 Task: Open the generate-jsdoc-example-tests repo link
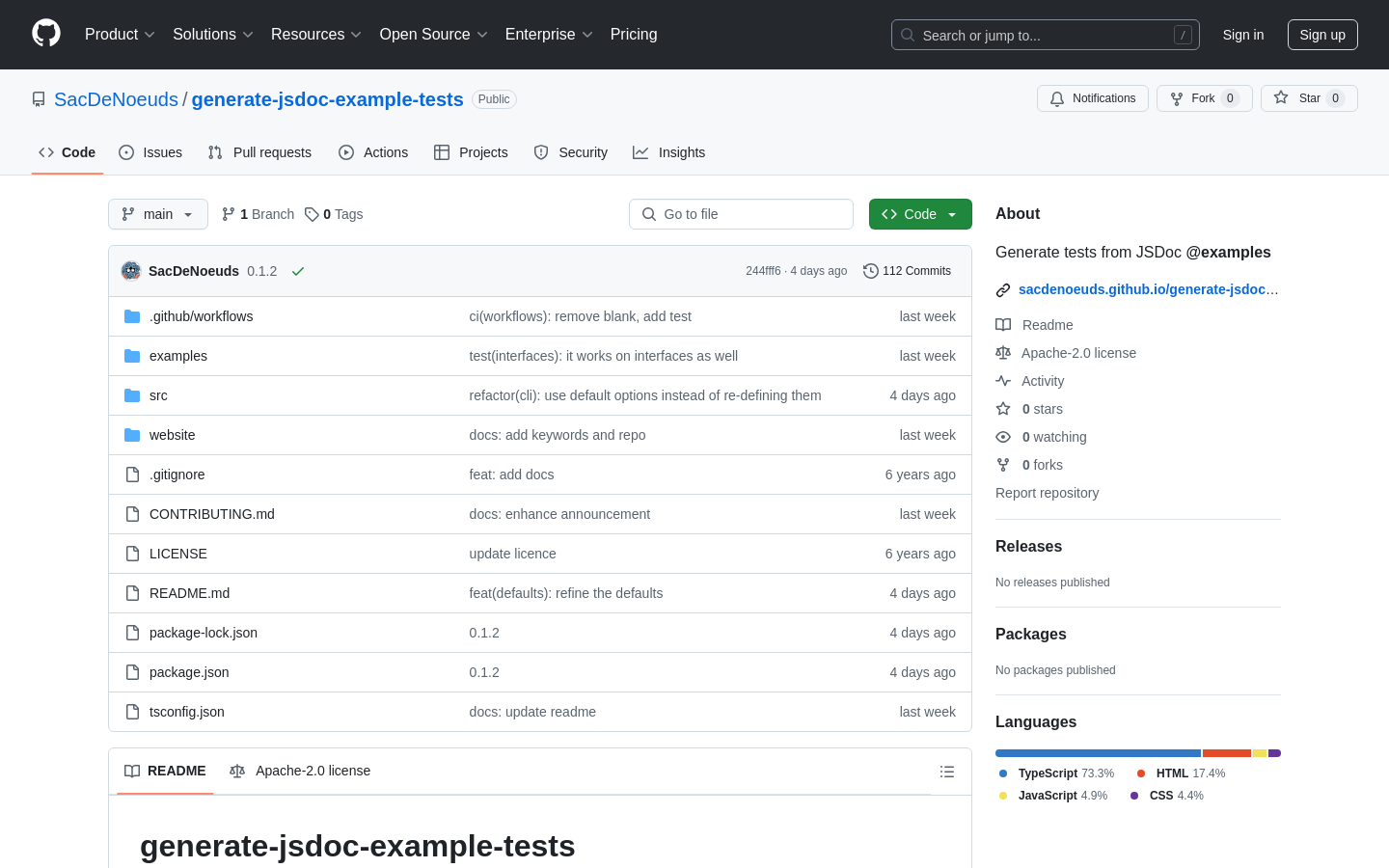click(x=327, y=99)
